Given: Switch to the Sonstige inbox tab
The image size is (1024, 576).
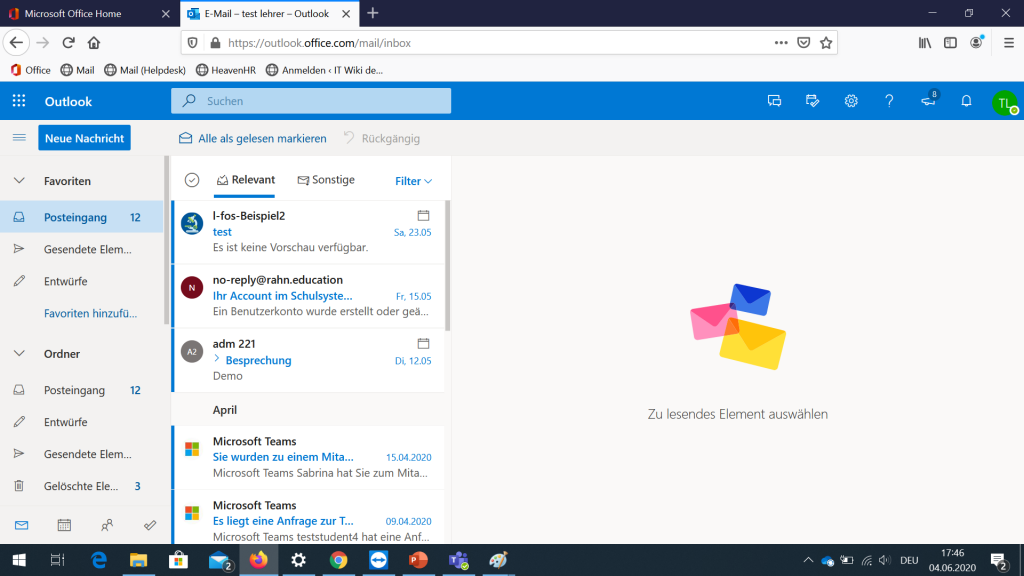Looking at the screenshot, I should pyautogui.click(x=326, y=180).
